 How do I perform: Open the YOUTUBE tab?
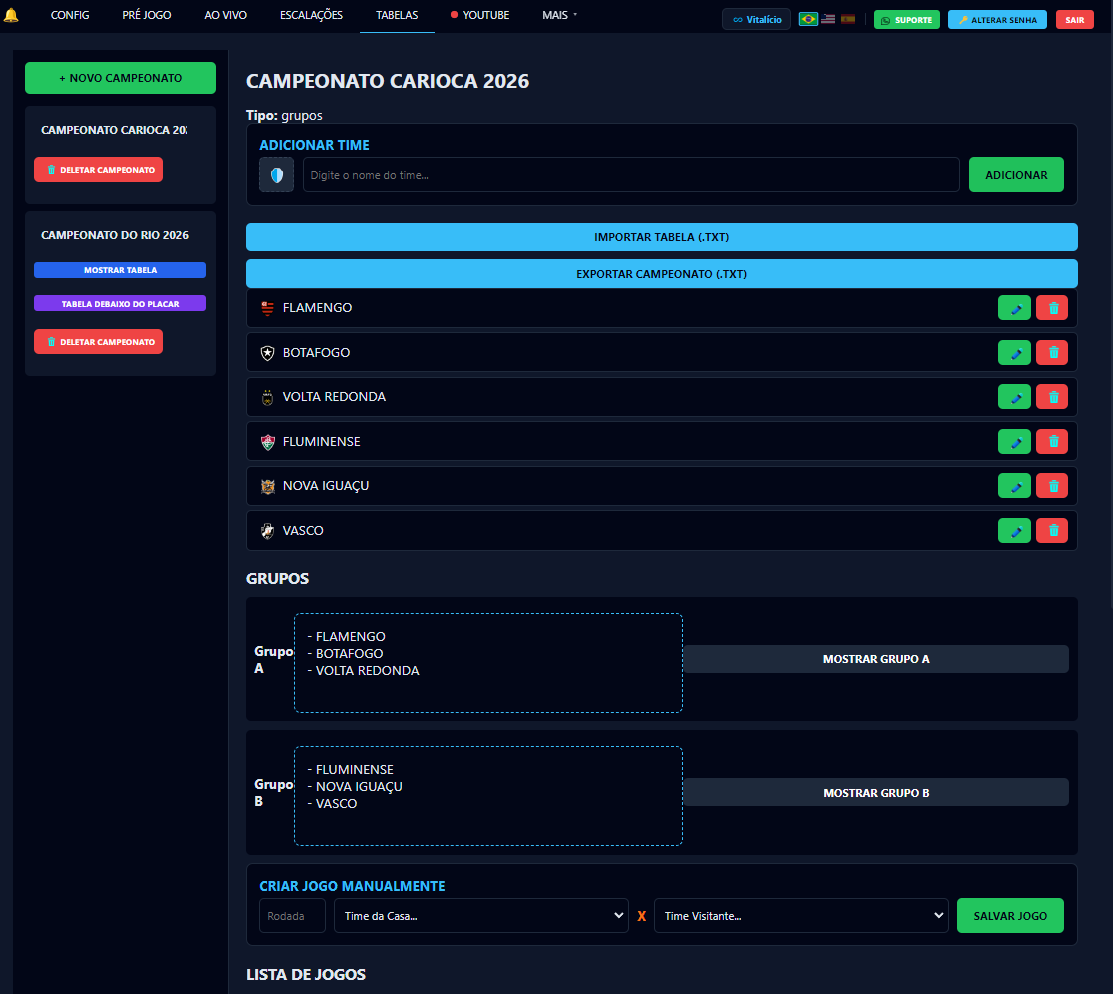(480, 15)
